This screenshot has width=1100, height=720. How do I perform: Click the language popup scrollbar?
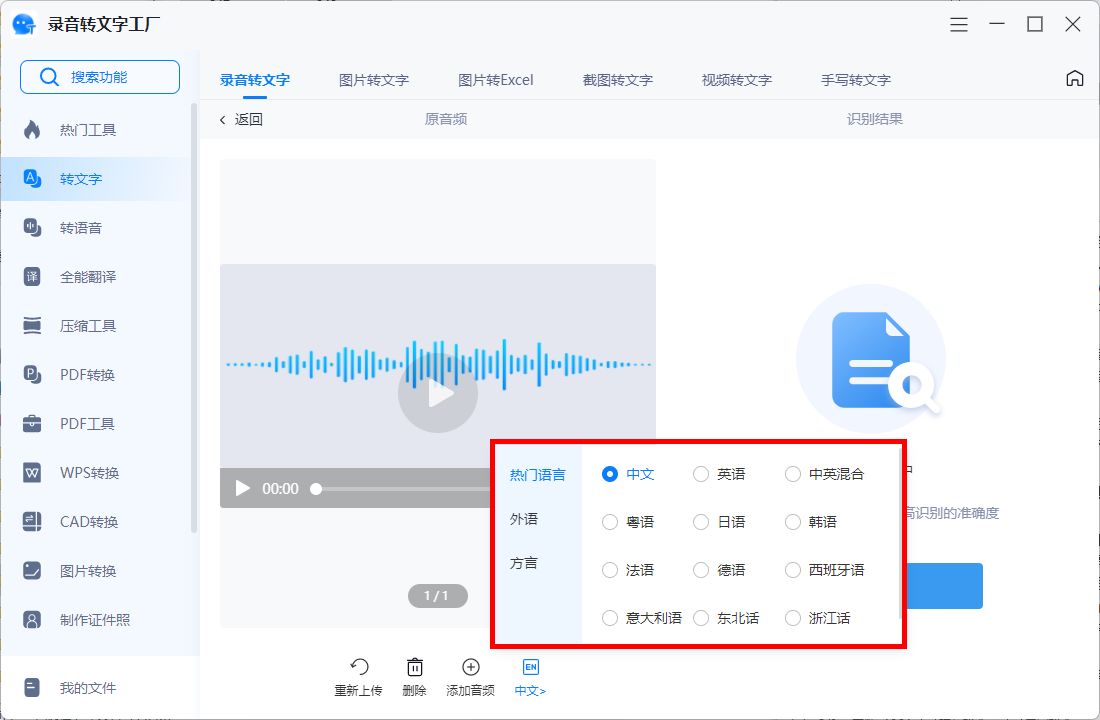901,533
